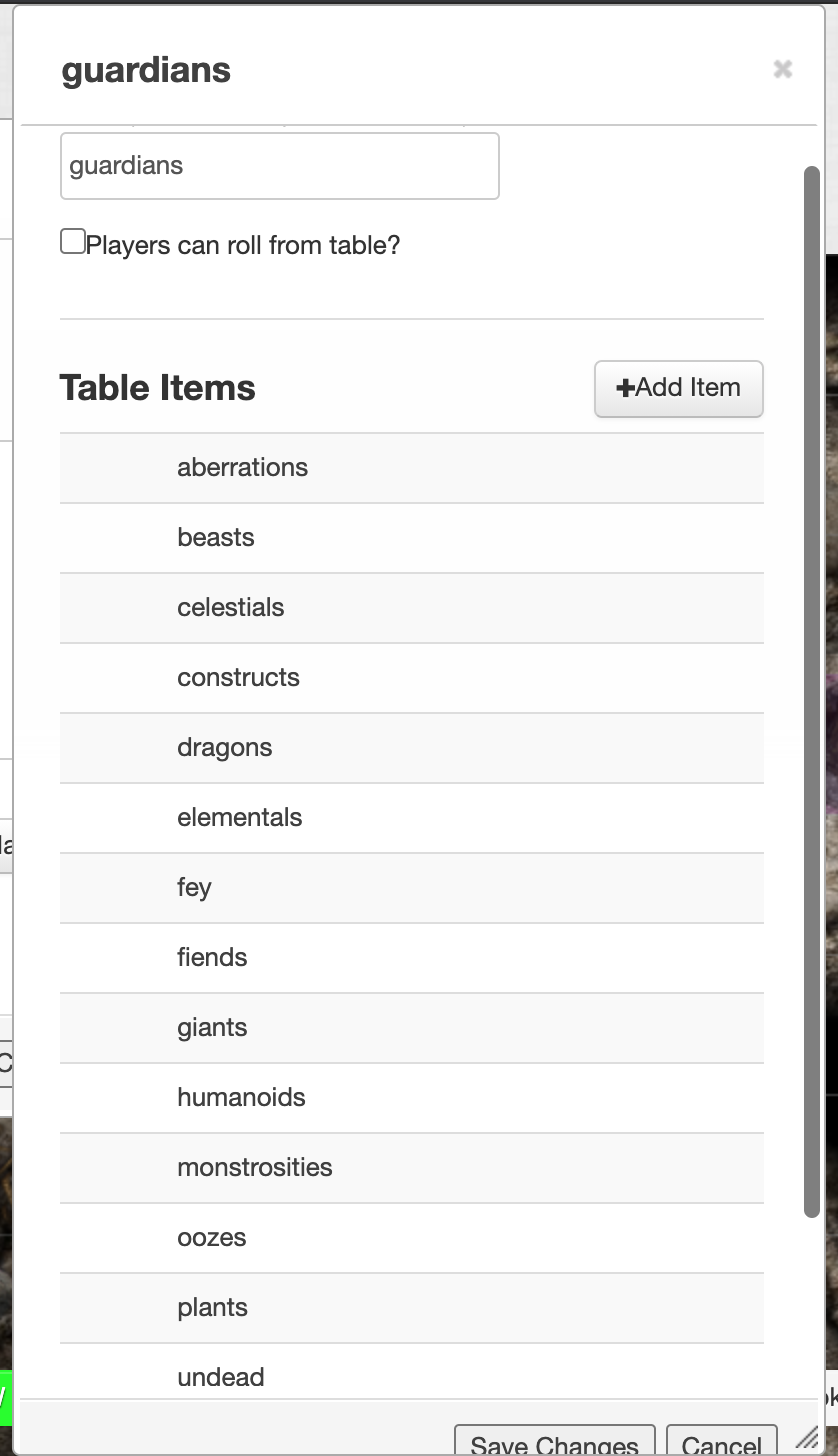Close the guardians dialog with X icon
Viewport: 838px width, 1456px height.
(x=782, y=69)
